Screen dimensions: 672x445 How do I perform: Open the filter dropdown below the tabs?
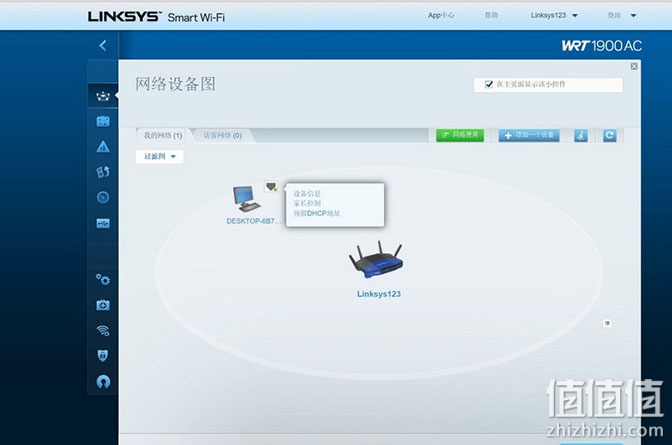(x=159, y=156)
